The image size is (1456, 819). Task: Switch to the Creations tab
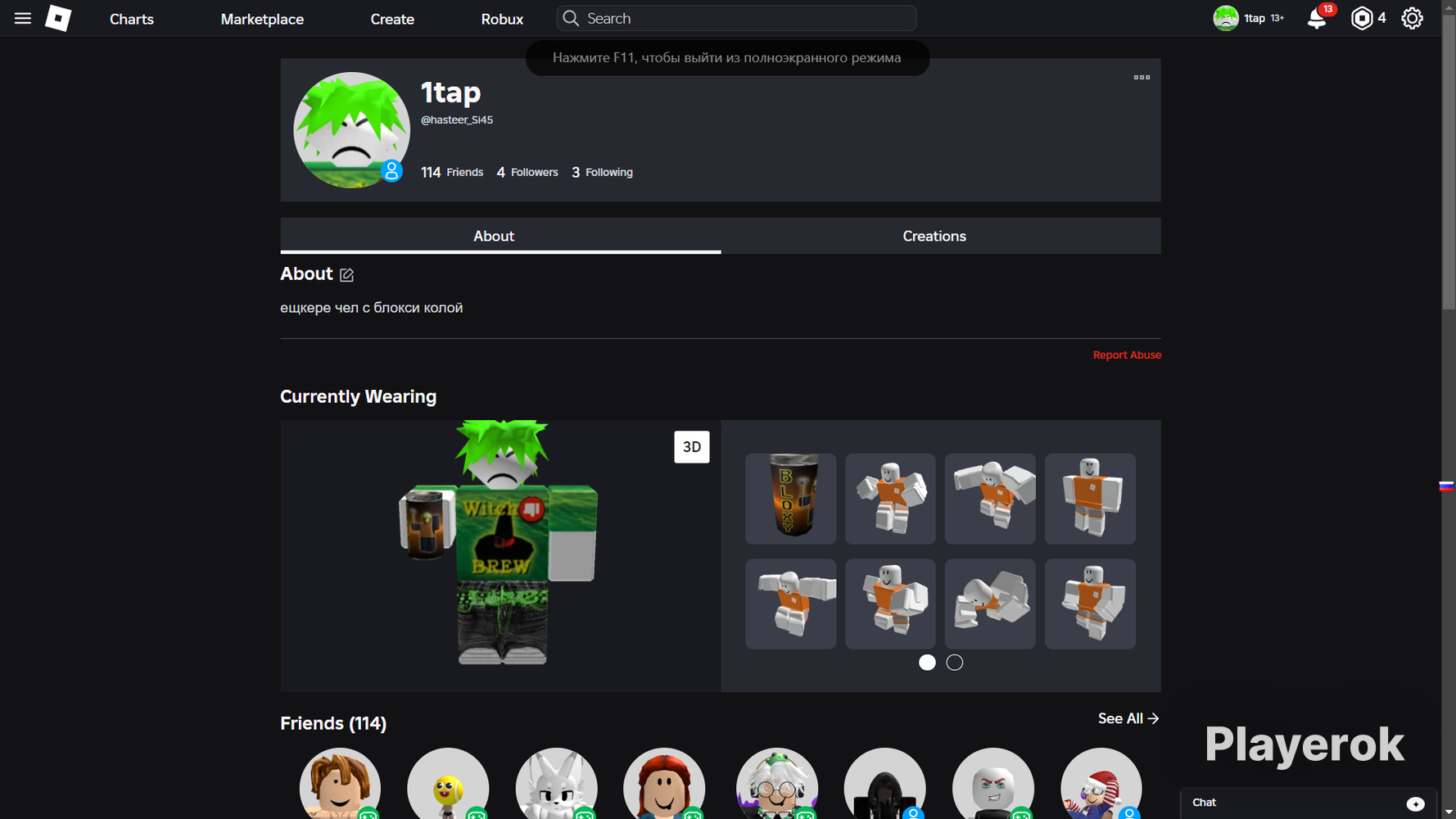point(941,236)
